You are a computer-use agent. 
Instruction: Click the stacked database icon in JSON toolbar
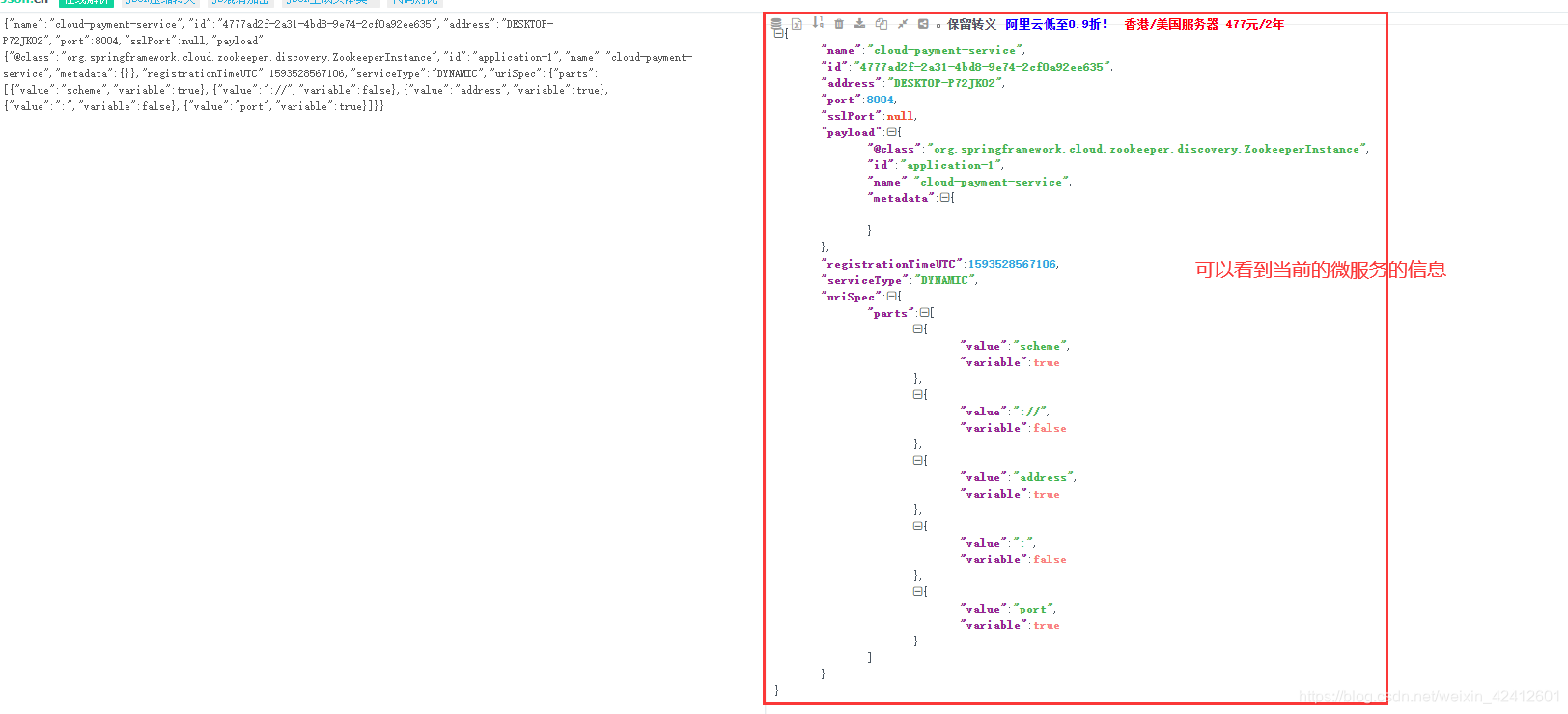776,24
